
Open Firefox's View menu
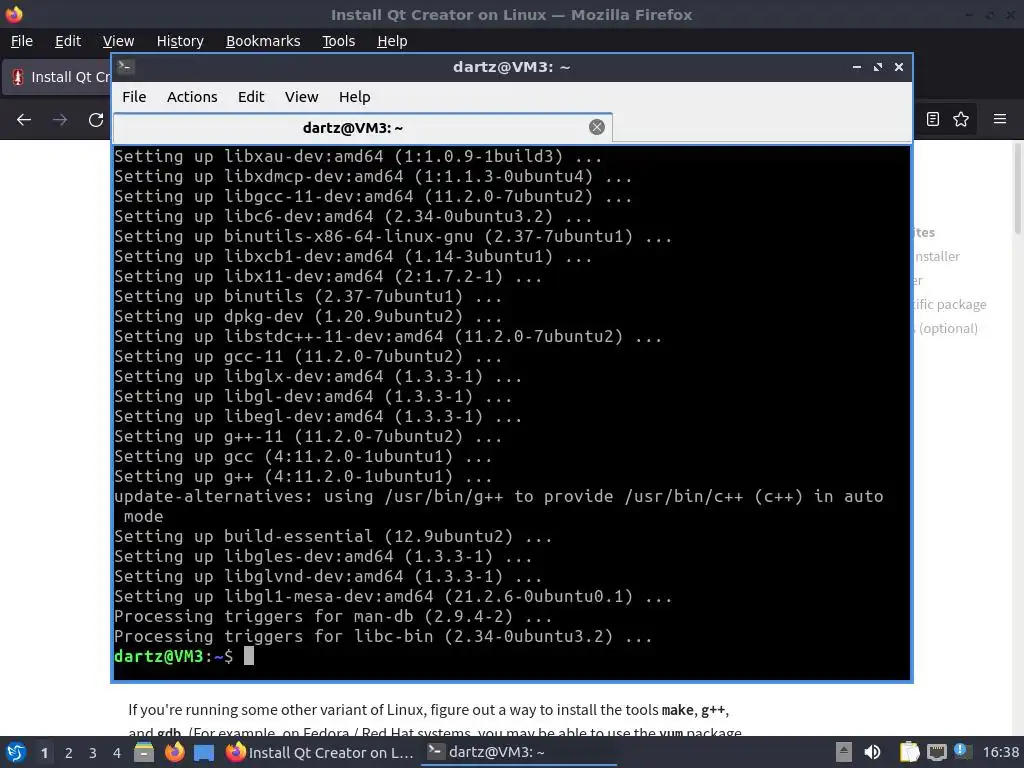coord(118,41)
